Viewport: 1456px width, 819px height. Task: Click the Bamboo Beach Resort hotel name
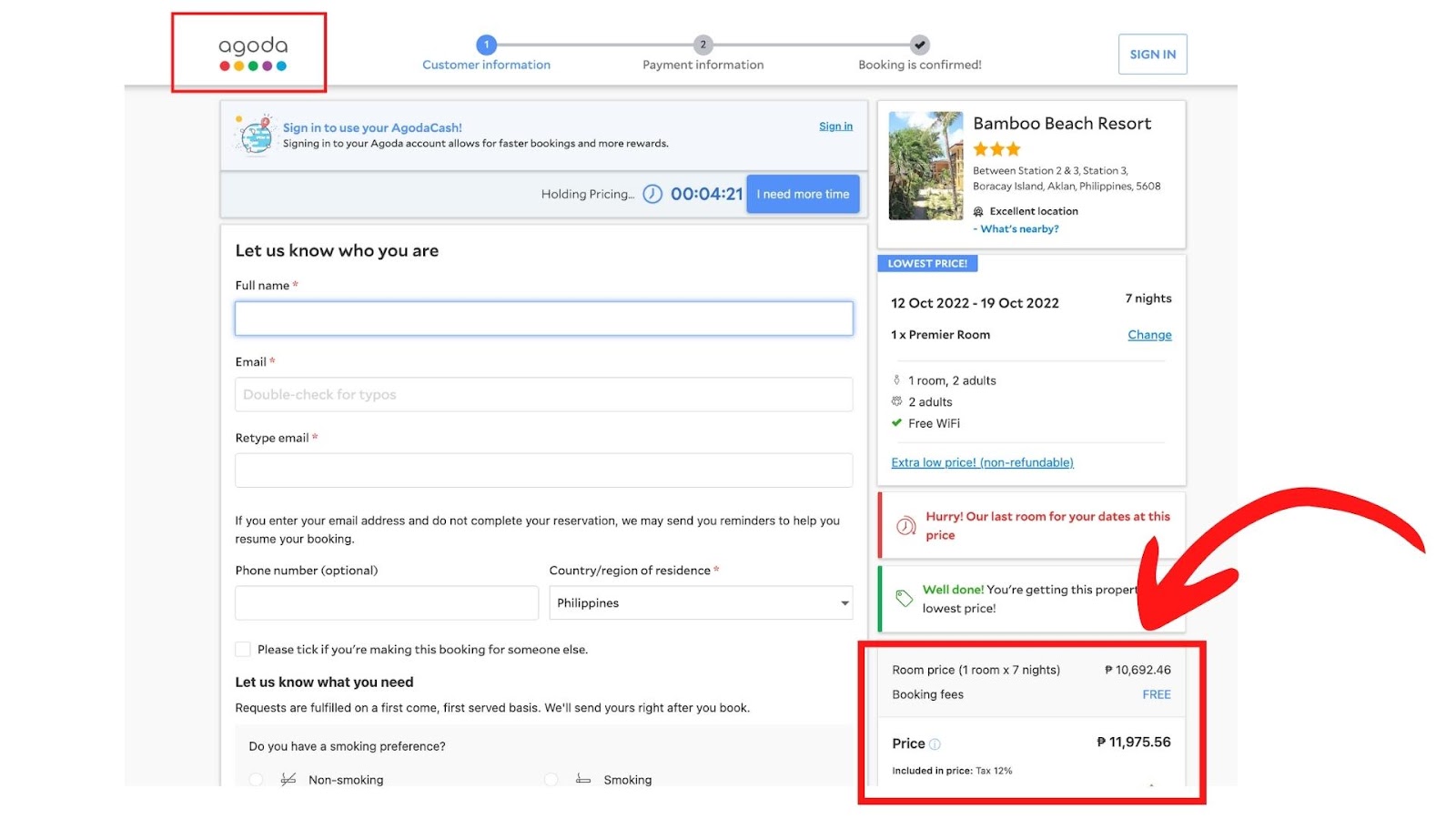click(1062, 124)
